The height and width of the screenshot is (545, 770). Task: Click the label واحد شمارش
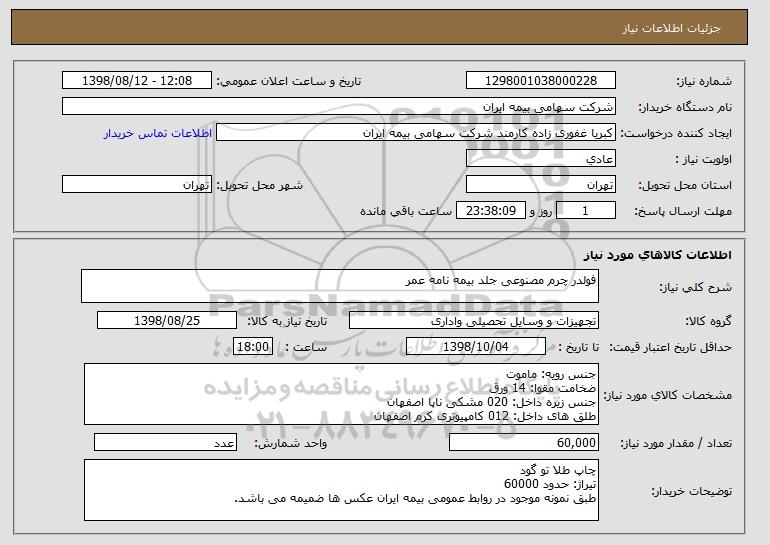point(290,443)
